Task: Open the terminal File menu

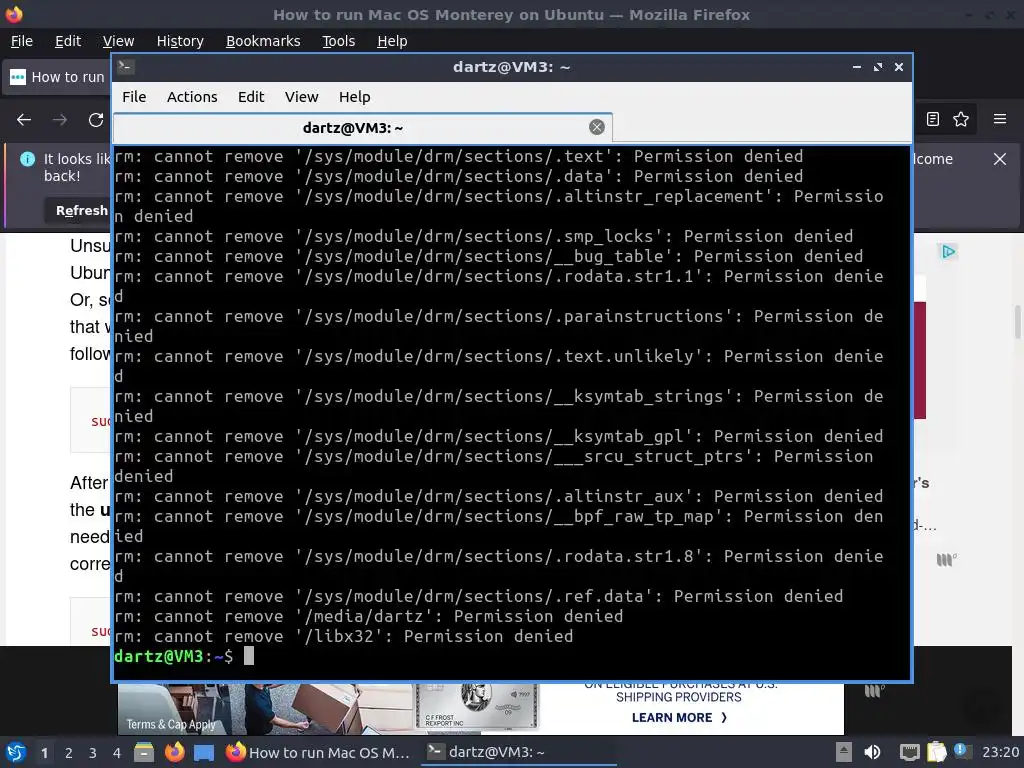Action: (134, 97)
